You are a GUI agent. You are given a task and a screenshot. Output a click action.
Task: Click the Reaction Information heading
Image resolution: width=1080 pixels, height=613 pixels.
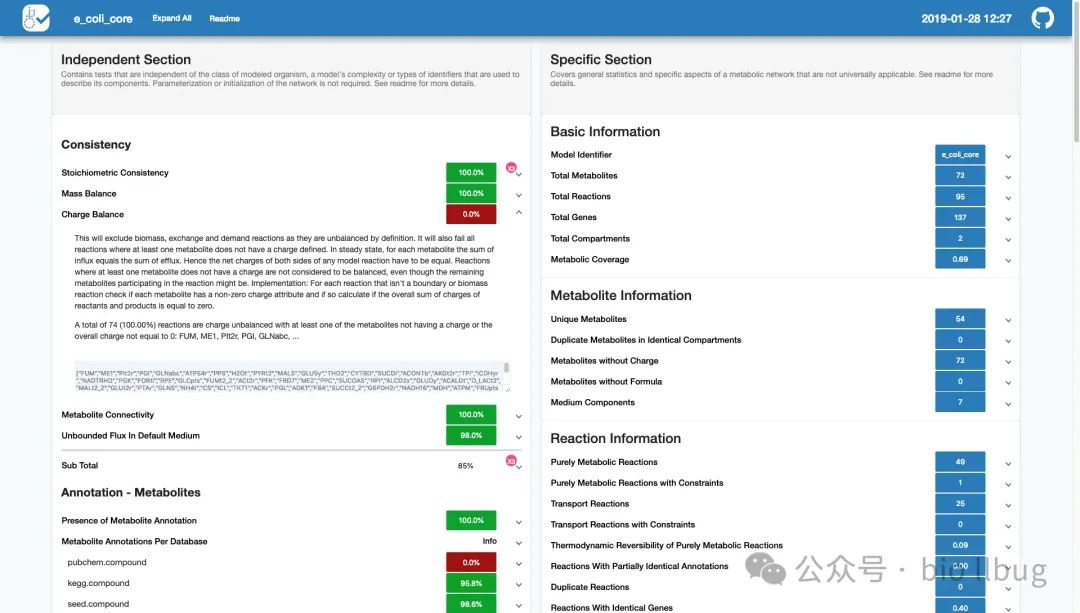pyautogui.click(x=615, y=439)
